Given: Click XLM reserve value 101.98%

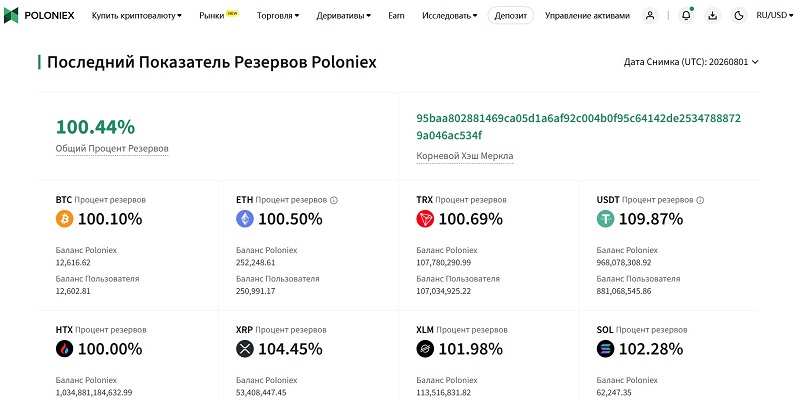Looking at the screenshot, I should (471, 349).
